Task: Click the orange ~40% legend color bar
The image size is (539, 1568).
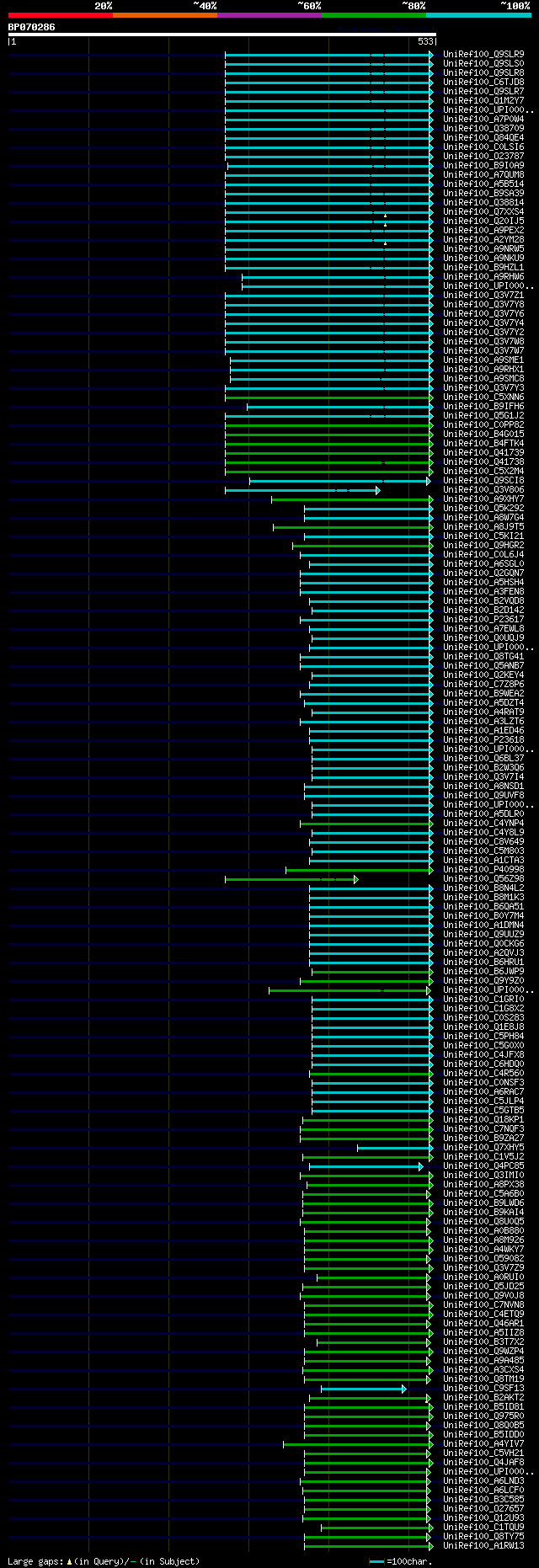Action: coord(164,15)
